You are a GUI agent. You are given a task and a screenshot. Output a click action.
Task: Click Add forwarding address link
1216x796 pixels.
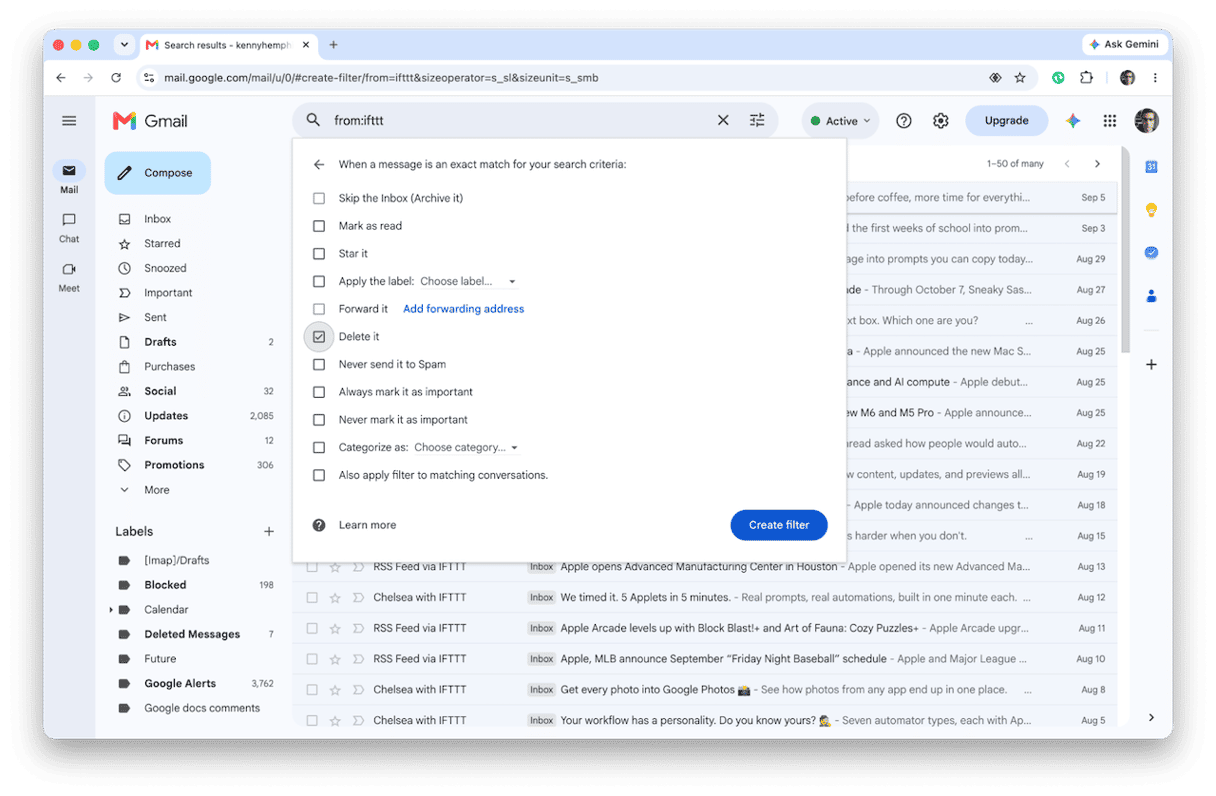coord(463,309)
